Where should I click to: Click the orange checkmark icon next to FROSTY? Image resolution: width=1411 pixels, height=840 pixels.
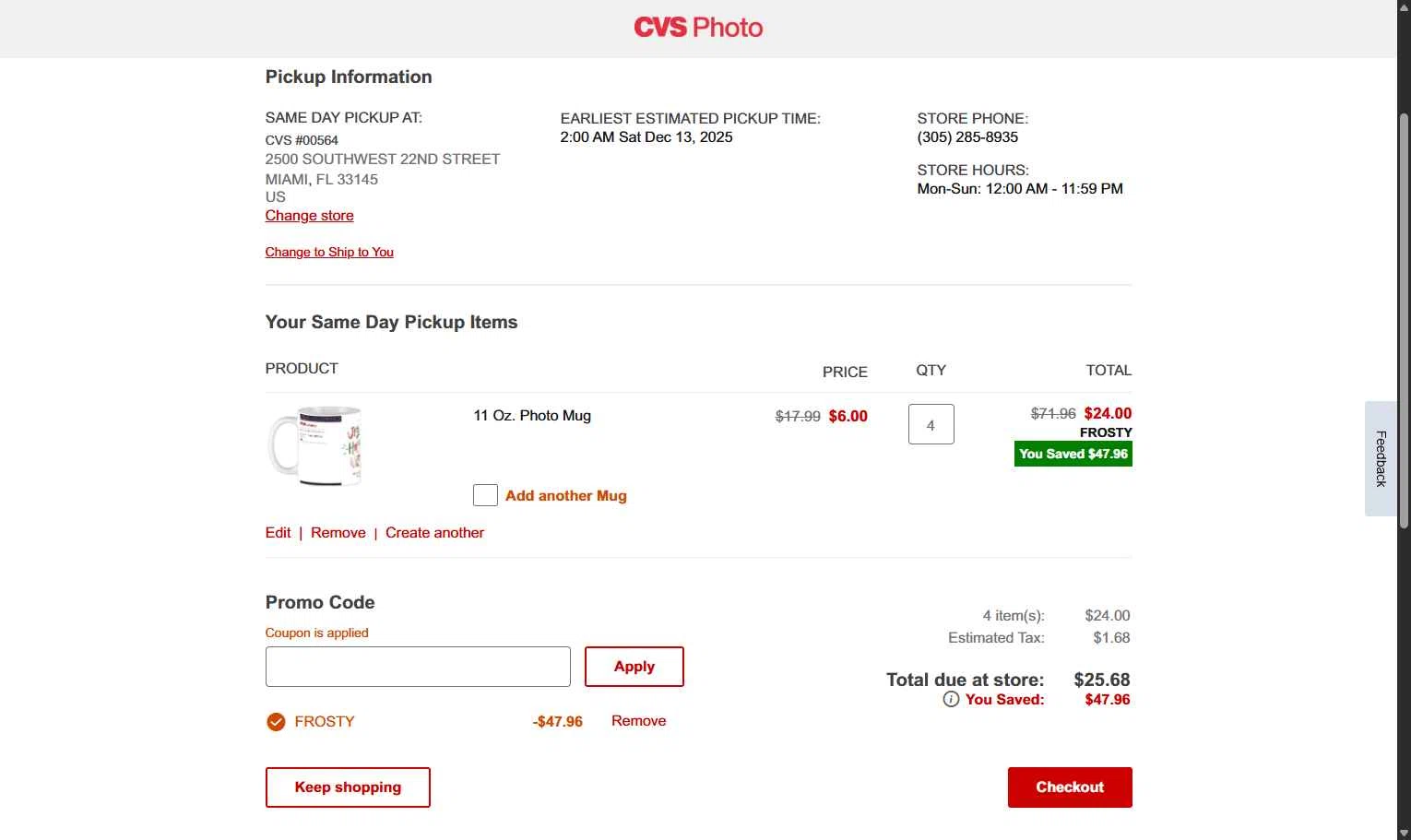tap(276, 722)
